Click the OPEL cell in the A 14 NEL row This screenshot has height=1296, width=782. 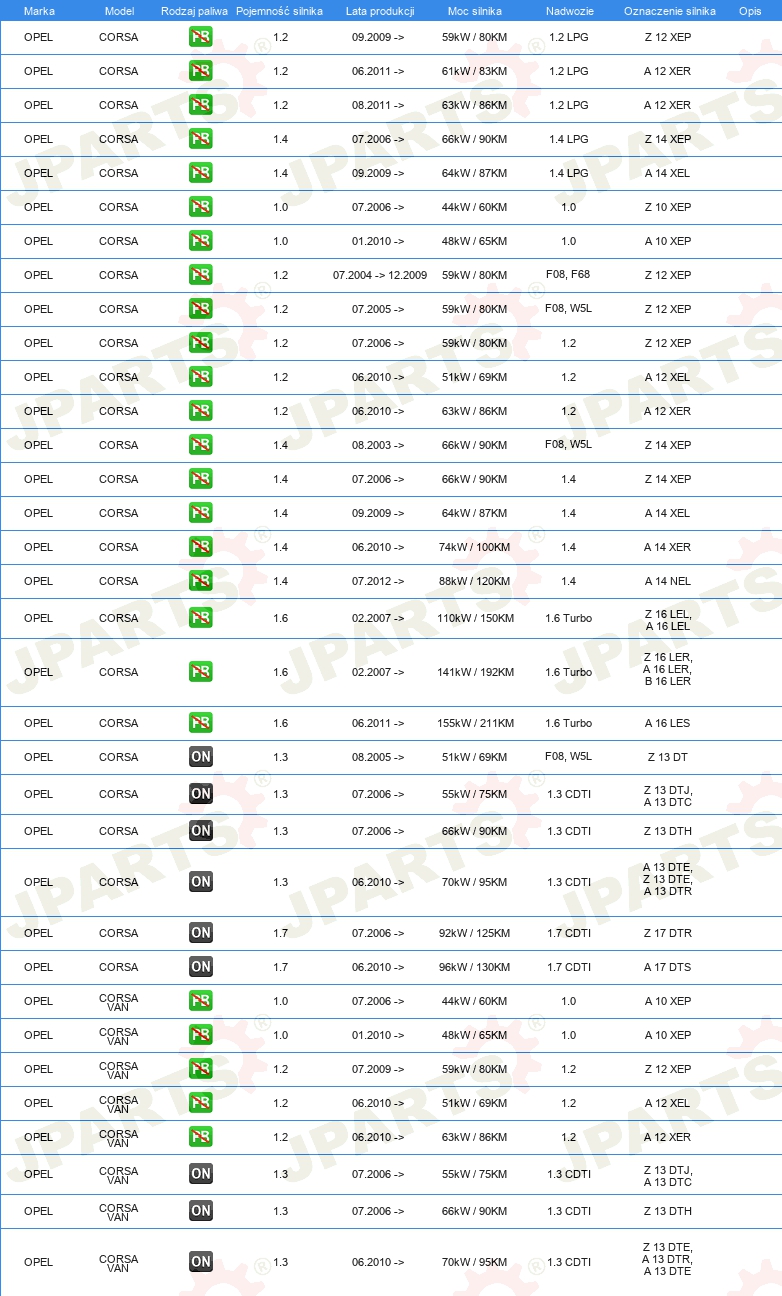(38, 581)
